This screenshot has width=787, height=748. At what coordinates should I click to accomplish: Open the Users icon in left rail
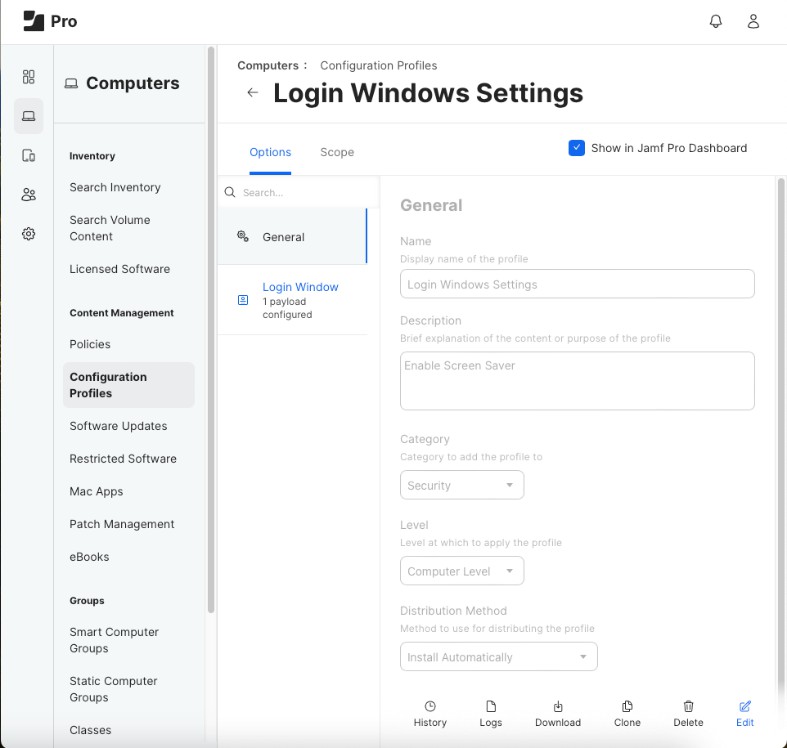tap(29, 195)
